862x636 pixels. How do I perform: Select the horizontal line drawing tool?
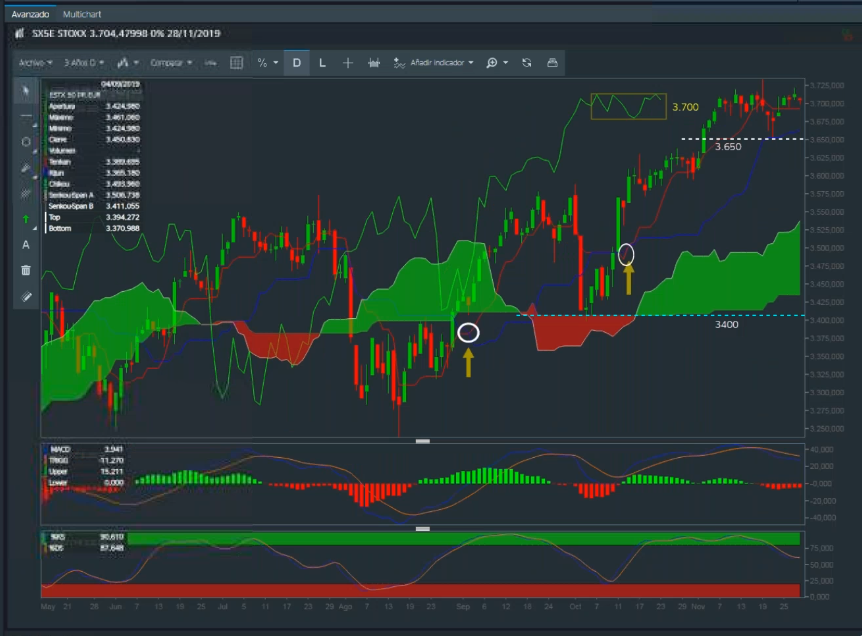coord(26,116)
